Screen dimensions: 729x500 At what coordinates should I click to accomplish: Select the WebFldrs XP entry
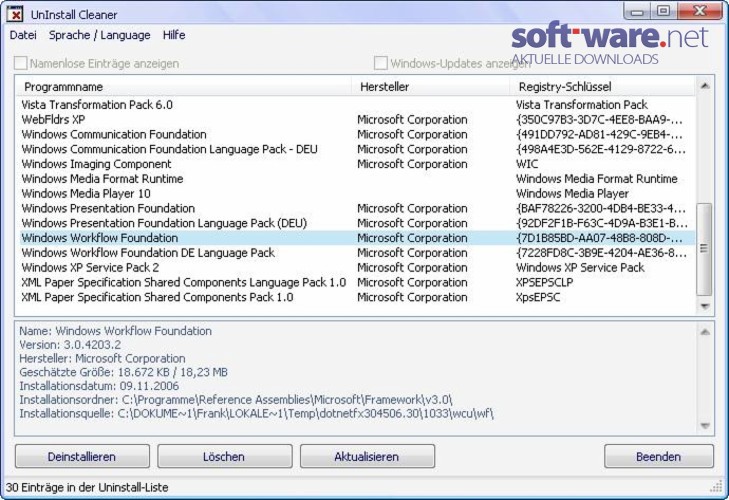tap(53, 120)
